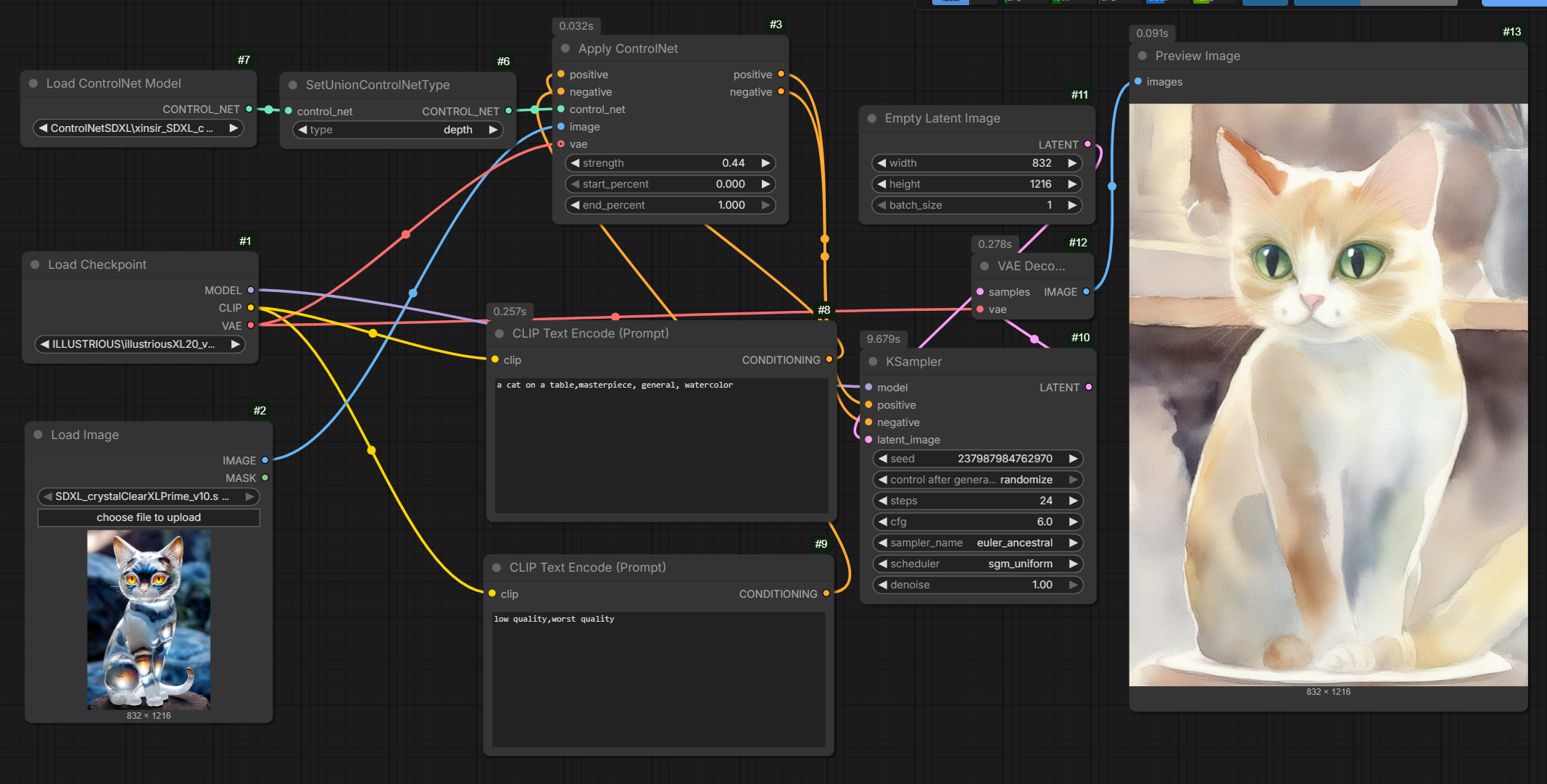This screenshot has width=1547, height=784.
Task: Click MODEL output connector on Load Checkpoint
Action: [251, 291]
